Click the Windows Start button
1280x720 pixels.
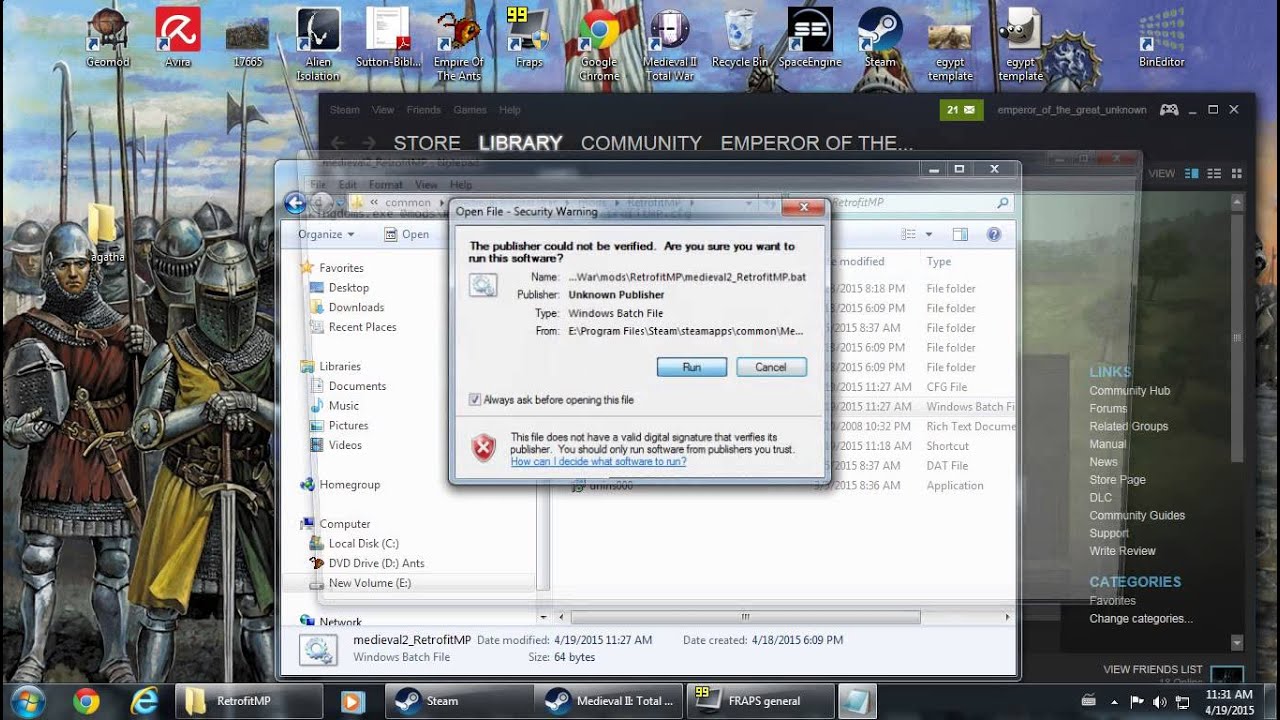27,701
